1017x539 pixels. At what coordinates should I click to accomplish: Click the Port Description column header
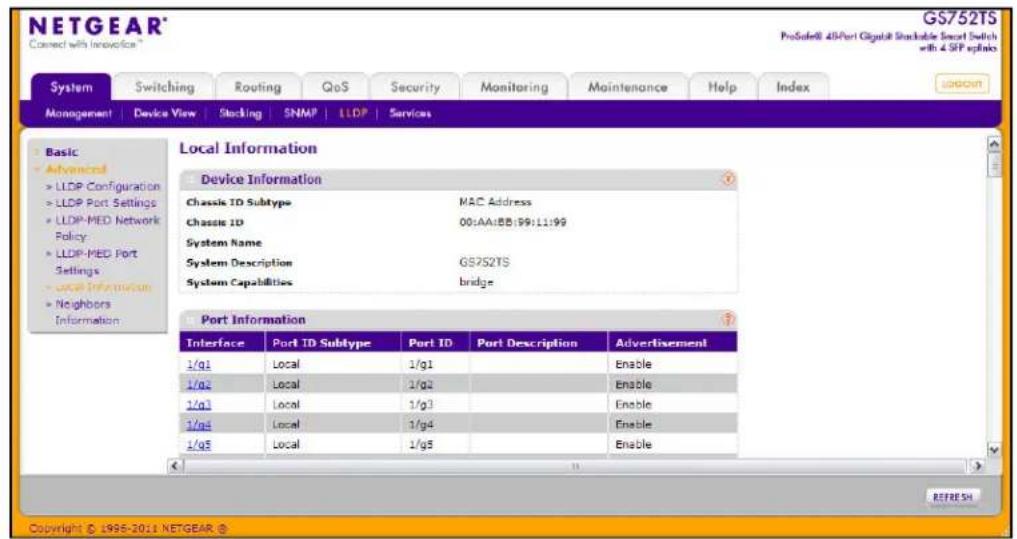coord(538,343)
